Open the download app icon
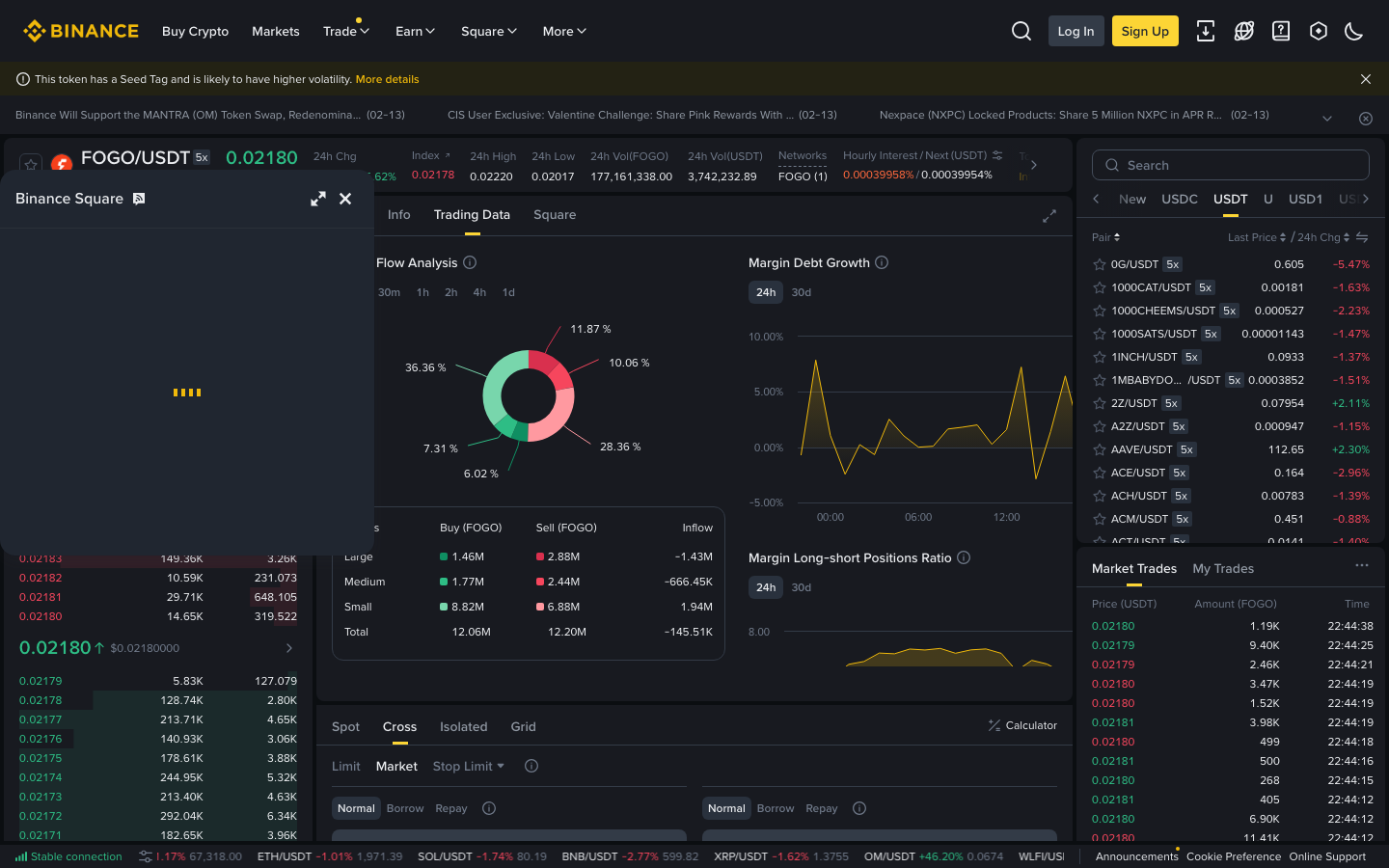1389x868 pixels. pos(1206,32)
